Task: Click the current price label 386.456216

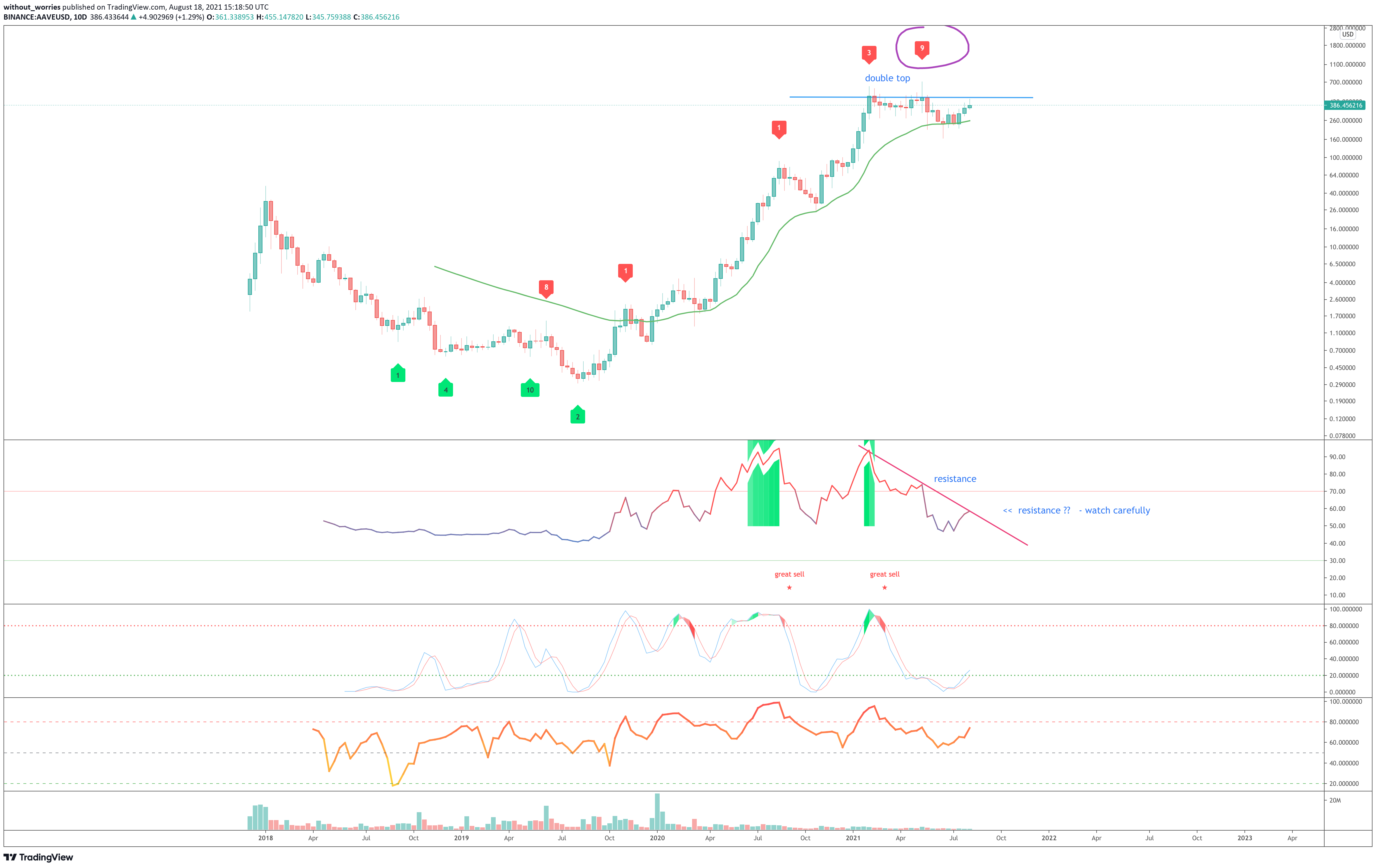Action: click(x=1345, y=105)
